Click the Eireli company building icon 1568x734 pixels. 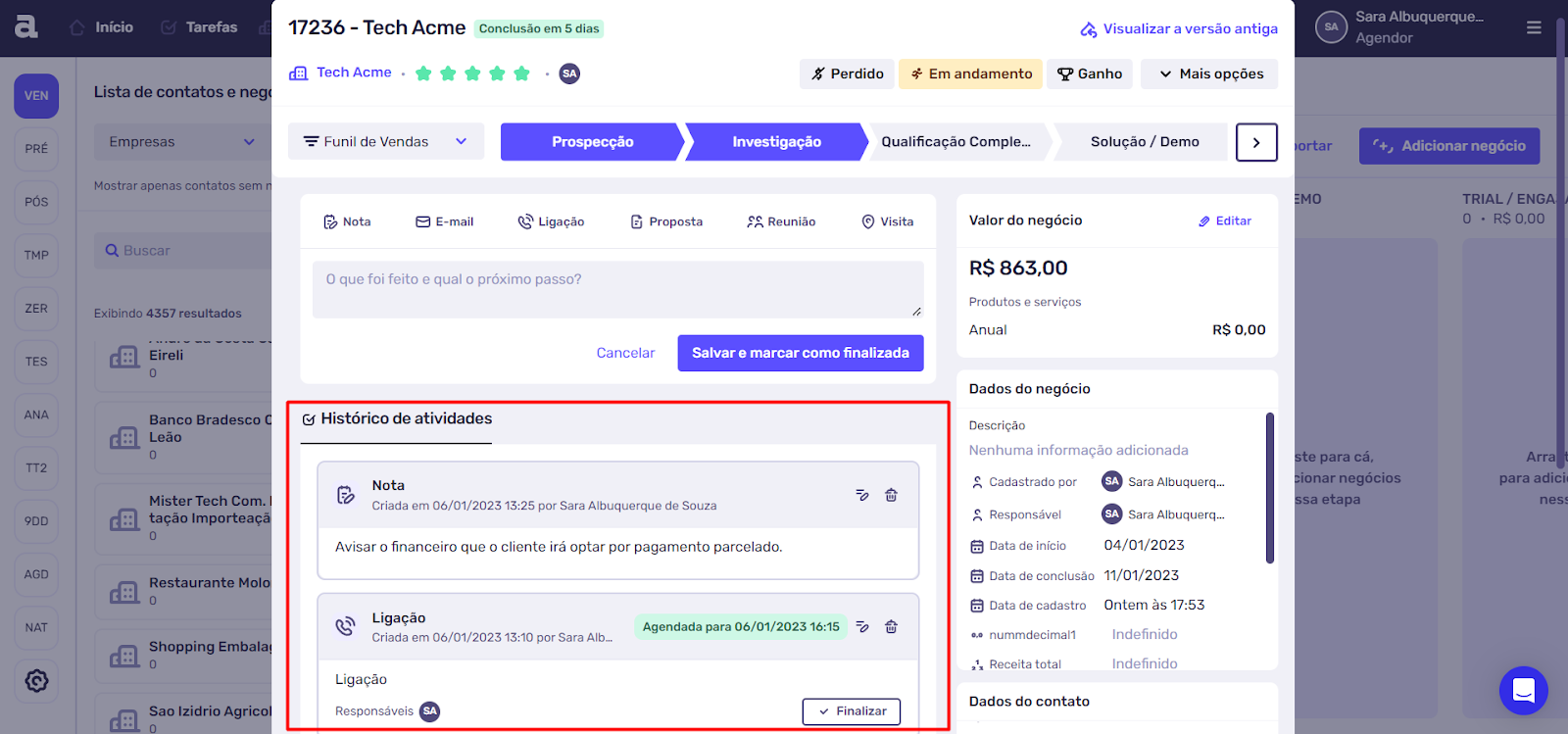124,358
